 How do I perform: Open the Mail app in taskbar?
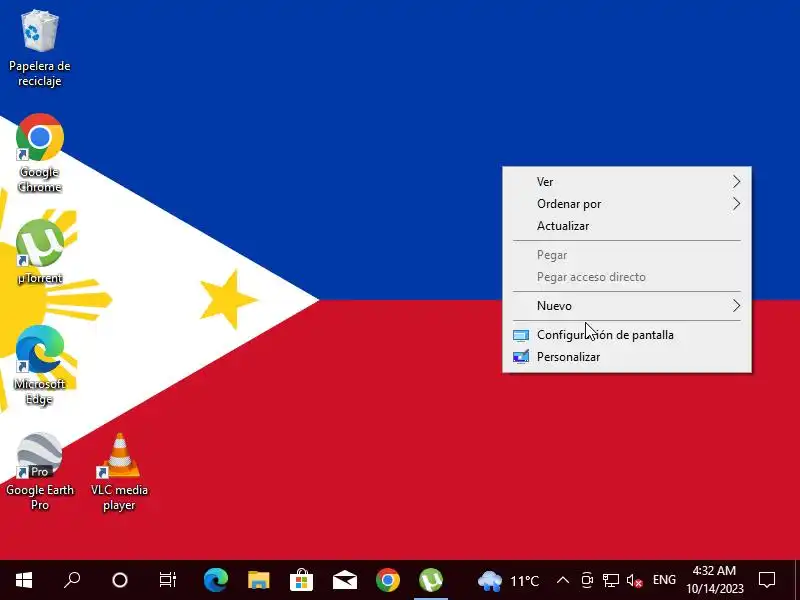[345, 580]
